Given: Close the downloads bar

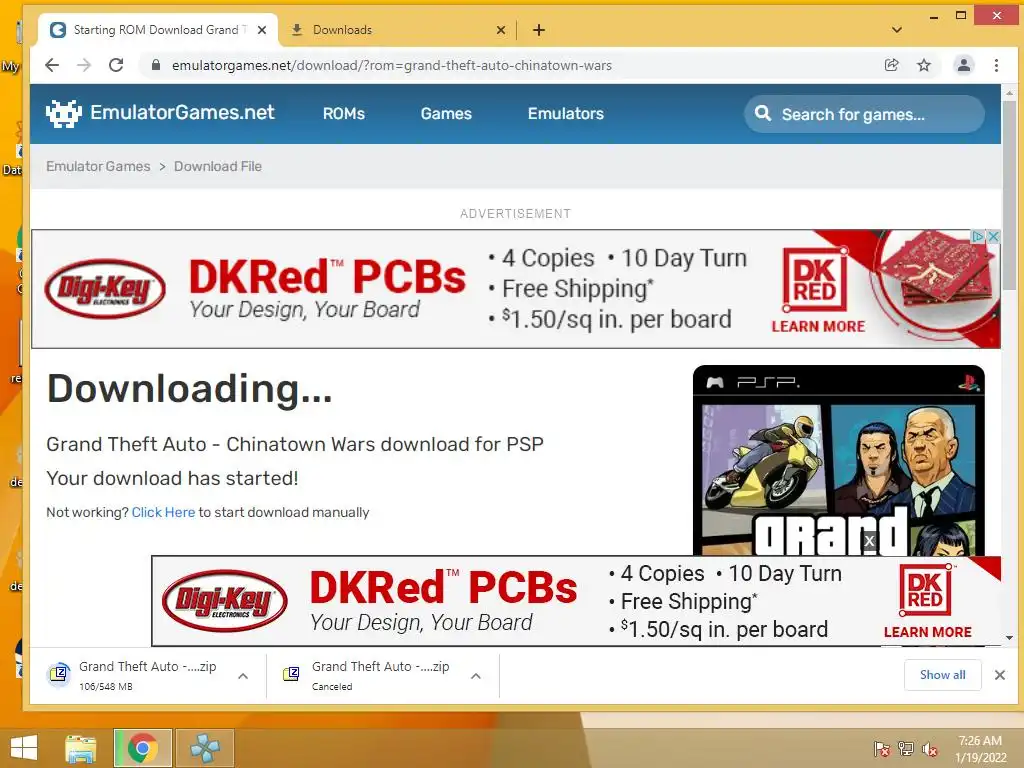Looking at the screenshot, I should click(1000, 675).
